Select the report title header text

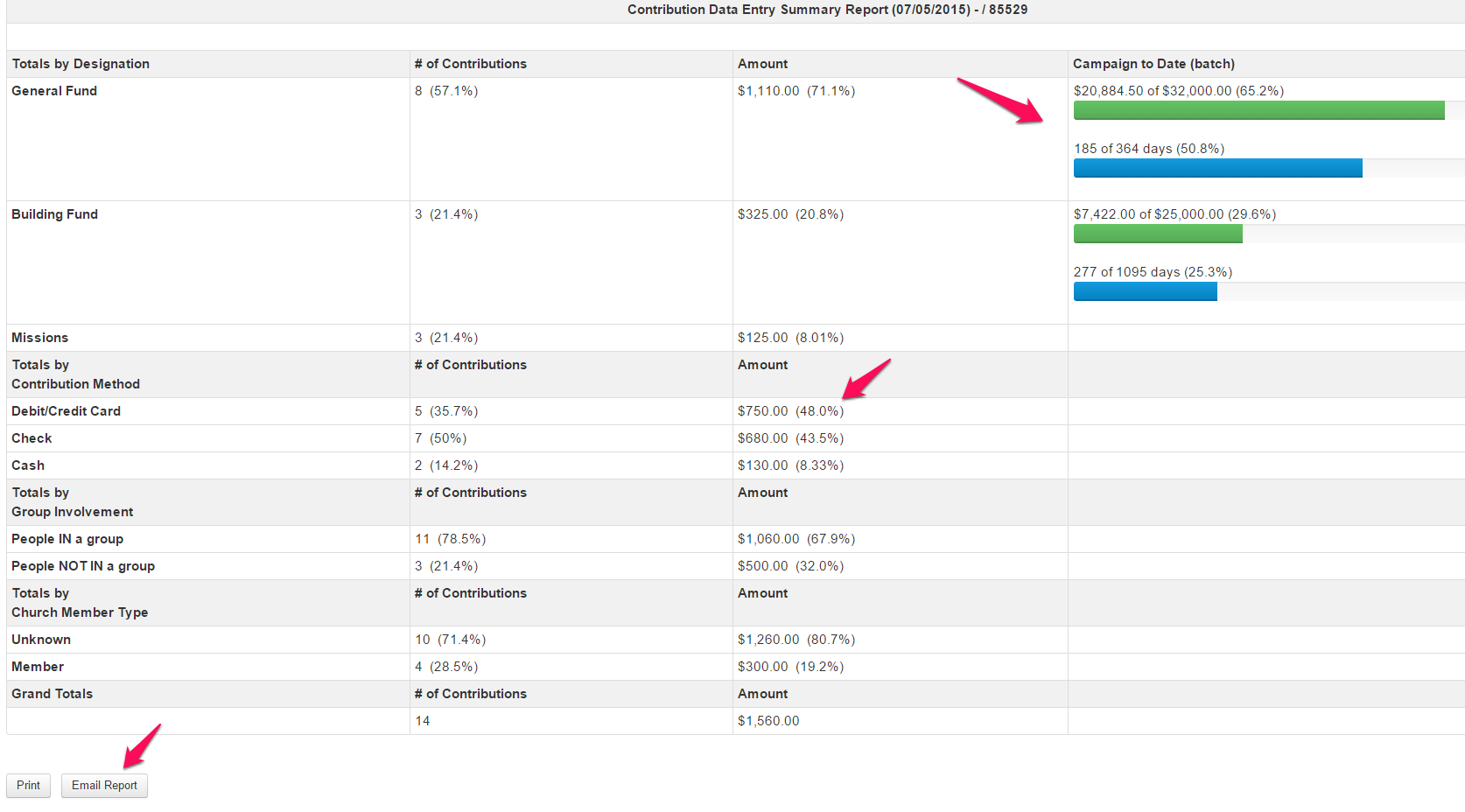pyautogui.click(x=827, y=10)
